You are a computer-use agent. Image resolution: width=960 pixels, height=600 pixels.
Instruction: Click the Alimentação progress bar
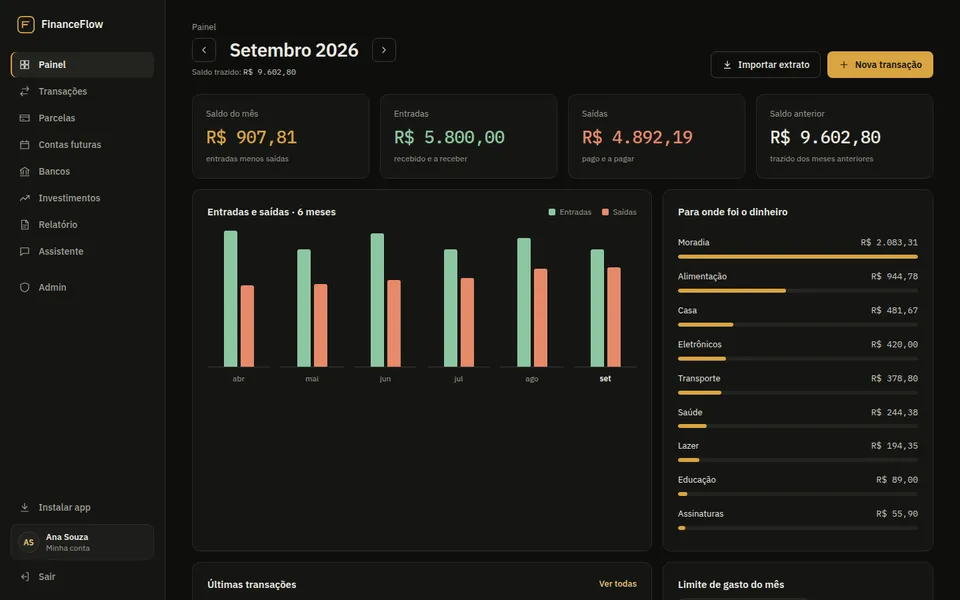click(x=798, y=291)
